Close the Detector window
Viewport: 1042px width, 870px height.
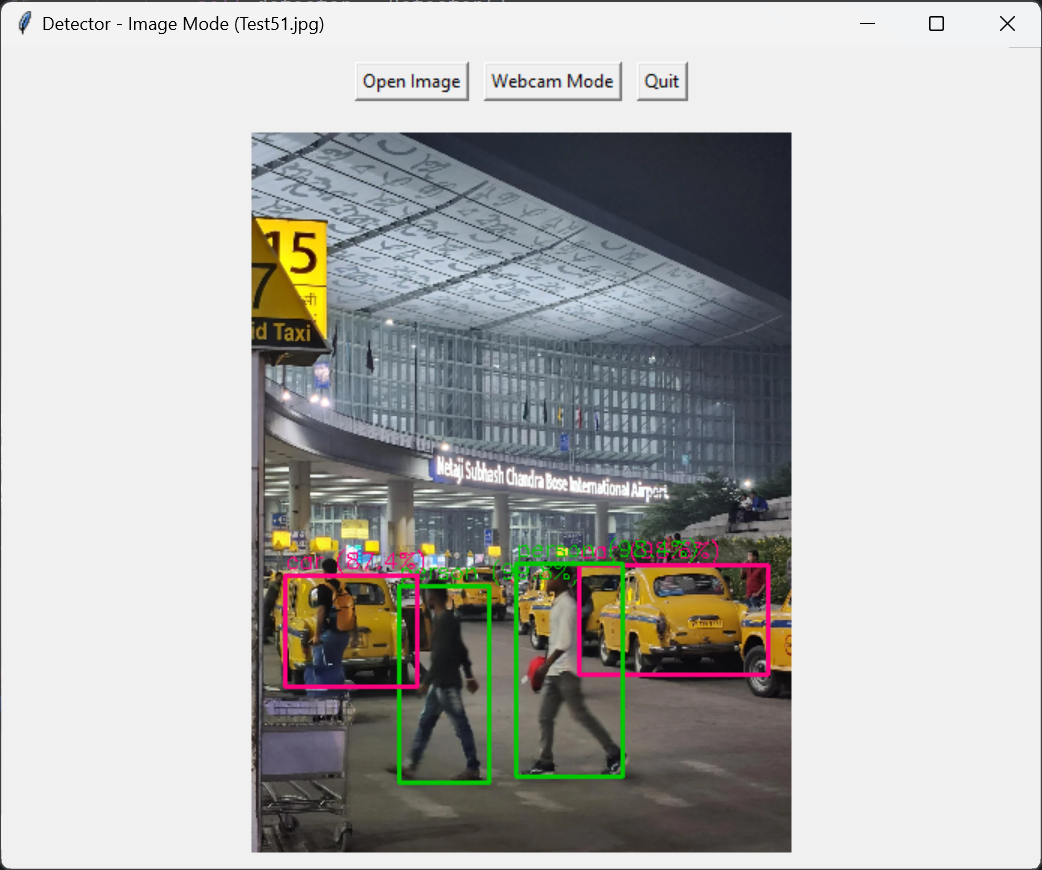(1007, 23)
